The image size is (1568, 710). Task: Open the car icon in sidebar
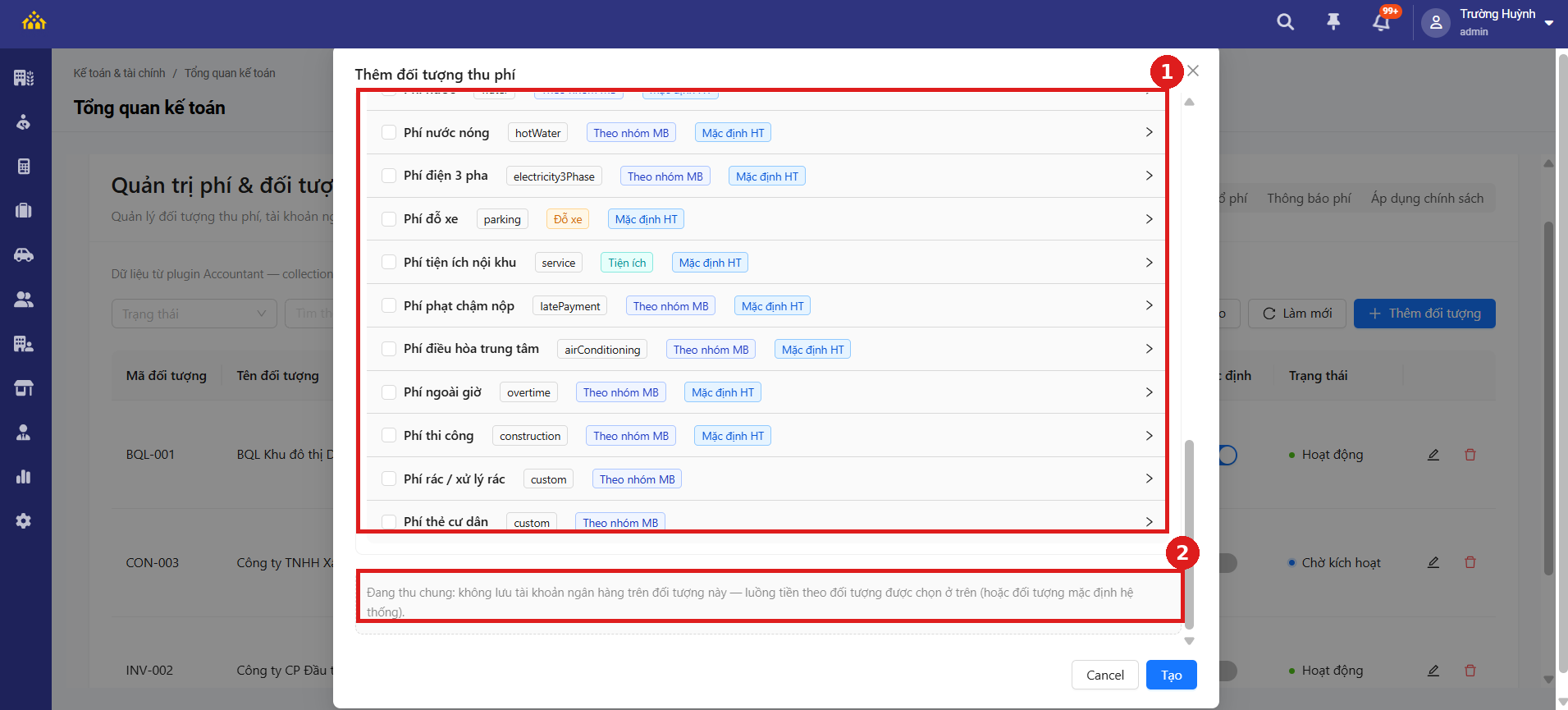pyautogui.click(x=24, y=254)
